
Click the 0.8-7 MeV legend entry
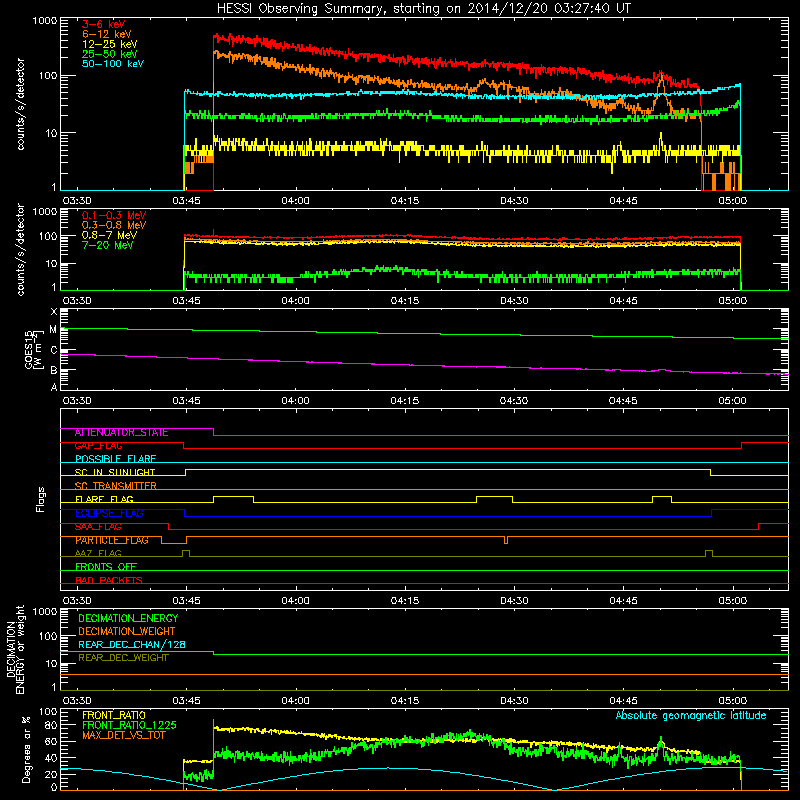click(x=109, y=235)
